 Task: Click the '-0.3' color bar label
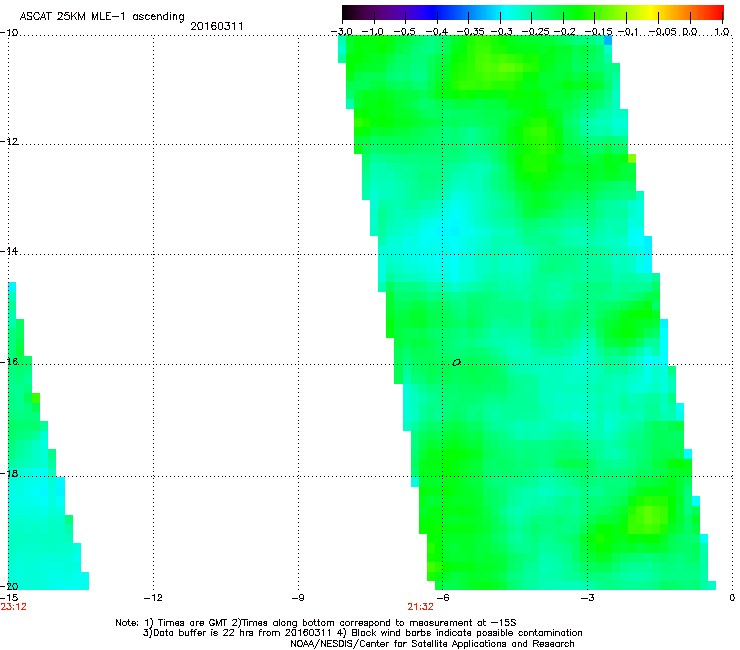501,32
